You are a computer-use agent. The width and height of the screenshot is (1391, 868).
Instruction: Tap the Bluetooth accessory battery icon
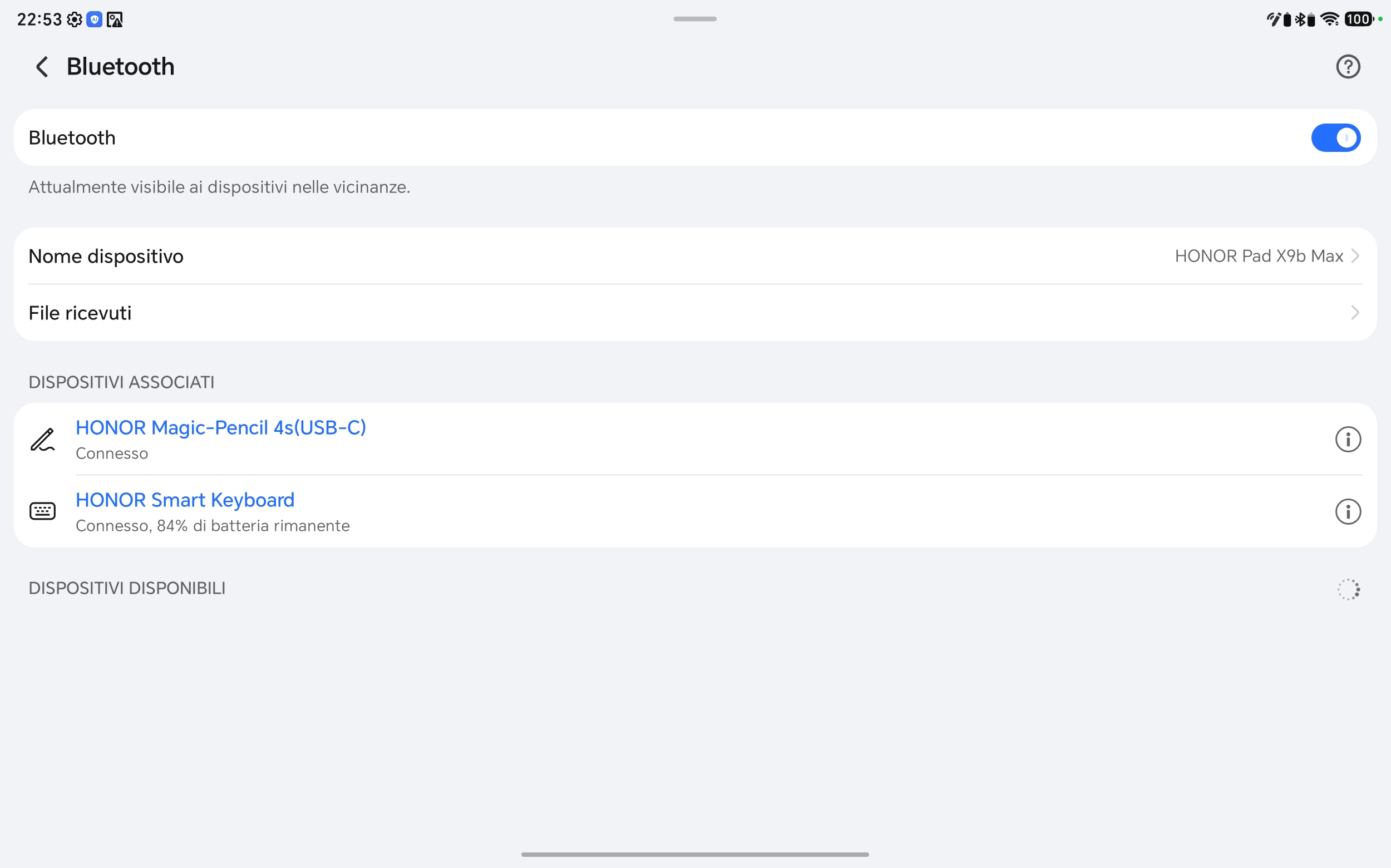[x=1311, y=20]
